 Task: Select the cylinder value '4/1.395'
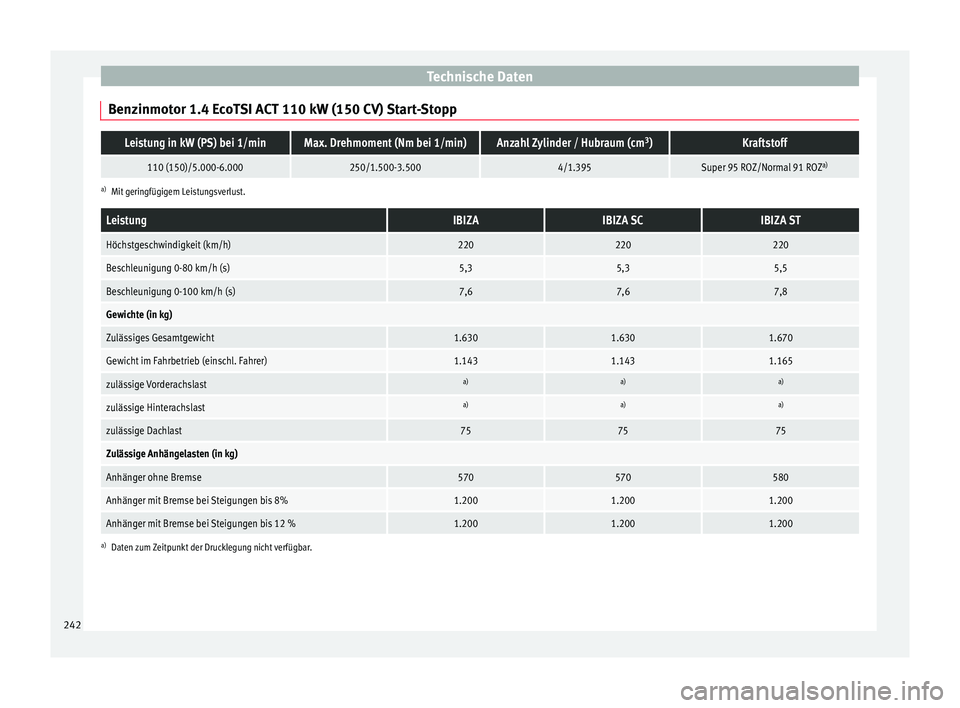pyautogui.click(x=574, y=167)
